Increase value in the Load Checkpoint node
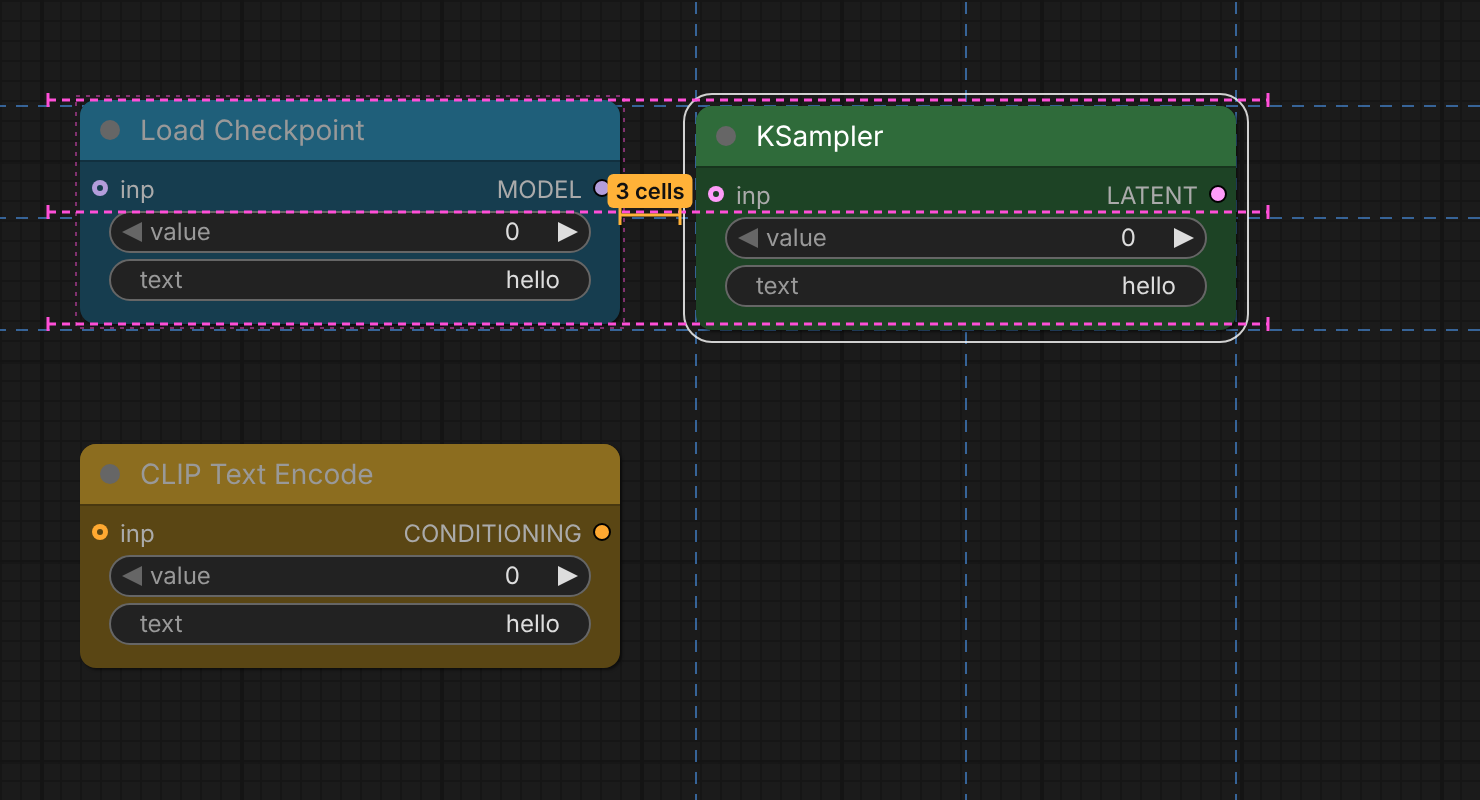 coord(567,232)
